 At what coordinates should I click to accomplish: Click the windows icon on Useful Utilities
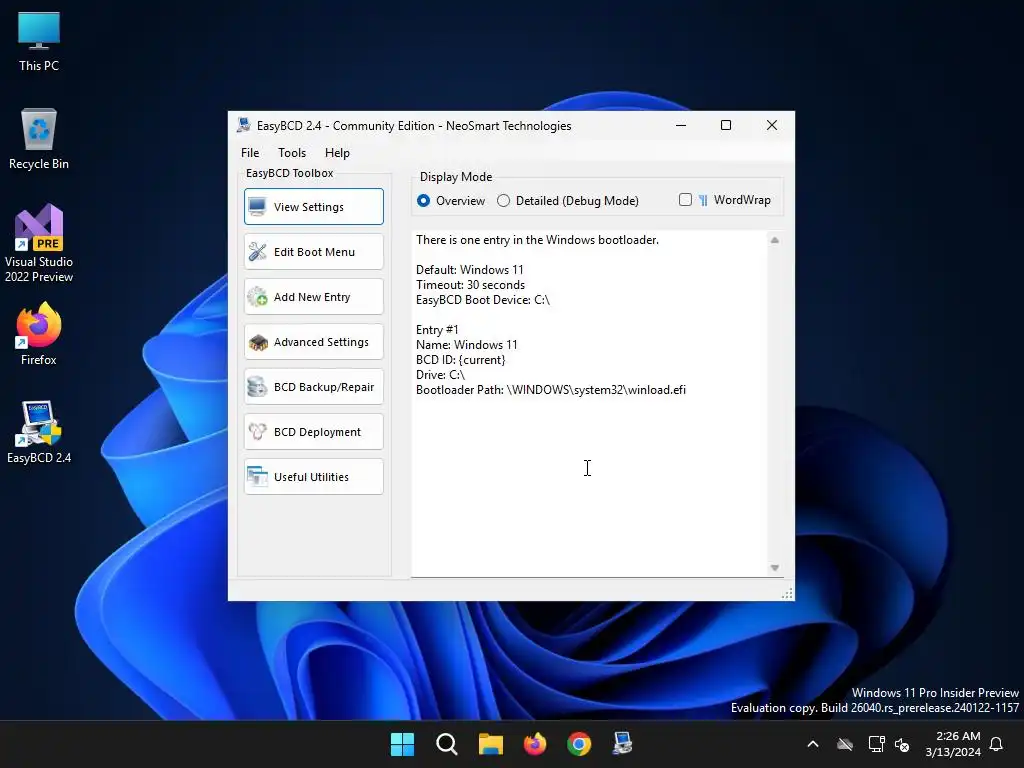[x=257, y=477]
